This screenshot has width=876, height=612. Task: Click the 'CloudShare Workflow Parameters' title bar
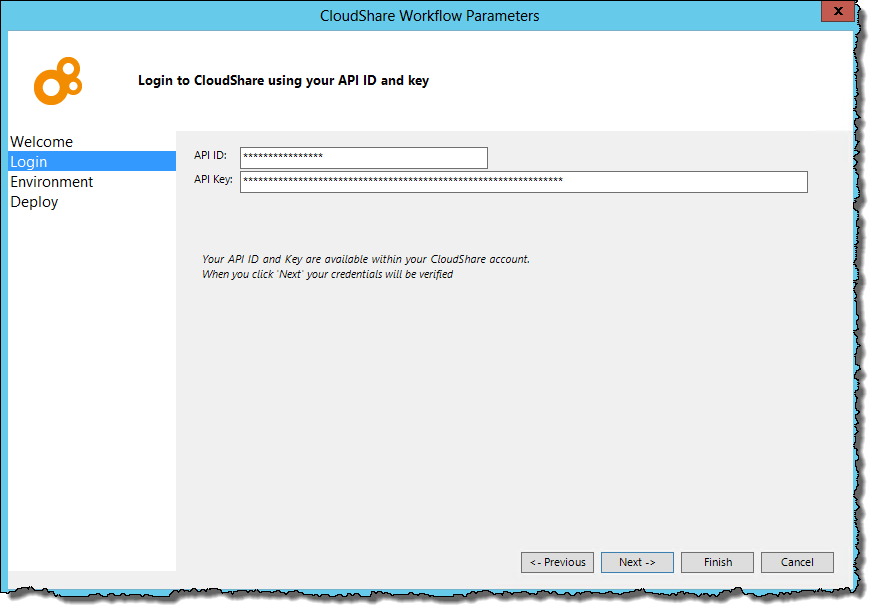click(429, 16)
